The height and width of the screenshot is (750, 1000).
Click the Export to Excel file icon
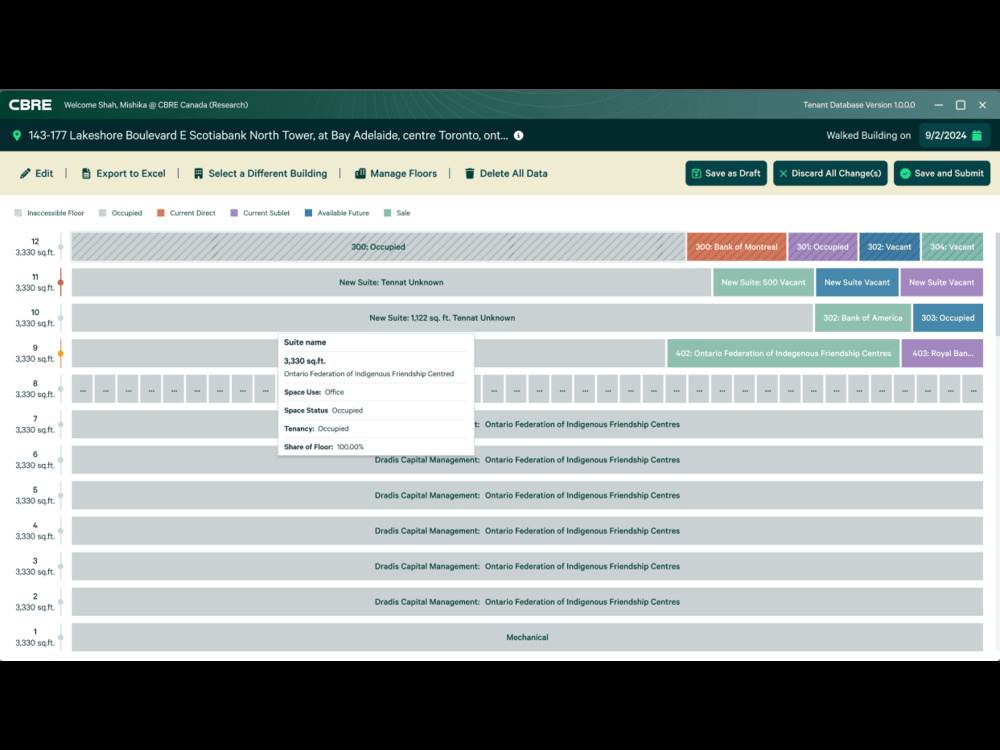86,173
